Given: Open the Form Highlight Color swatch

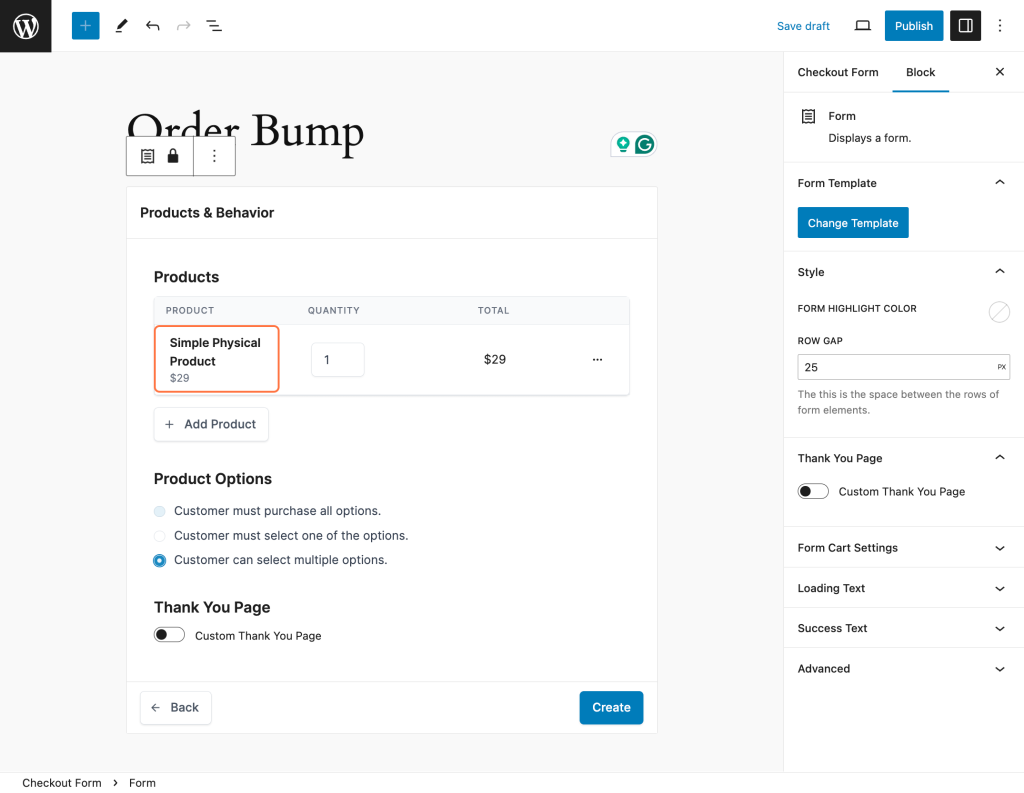Looking at the screenshot, I should click(x=999, y=312).
